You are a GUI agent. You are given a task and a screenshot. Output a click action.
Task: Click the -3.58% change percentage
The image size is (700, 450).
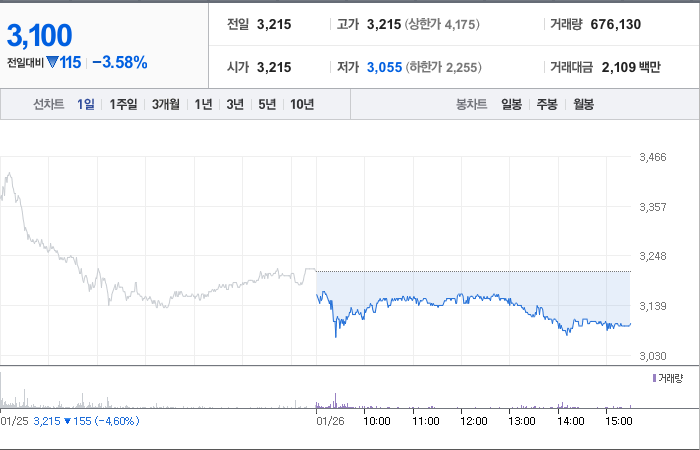(120, 62)
